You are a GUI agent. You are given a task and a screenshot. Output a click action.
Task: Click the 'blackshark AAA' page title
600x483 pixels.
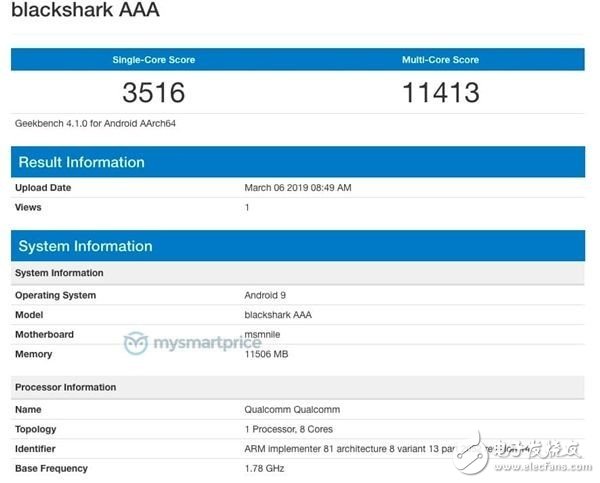click(85, 9)
